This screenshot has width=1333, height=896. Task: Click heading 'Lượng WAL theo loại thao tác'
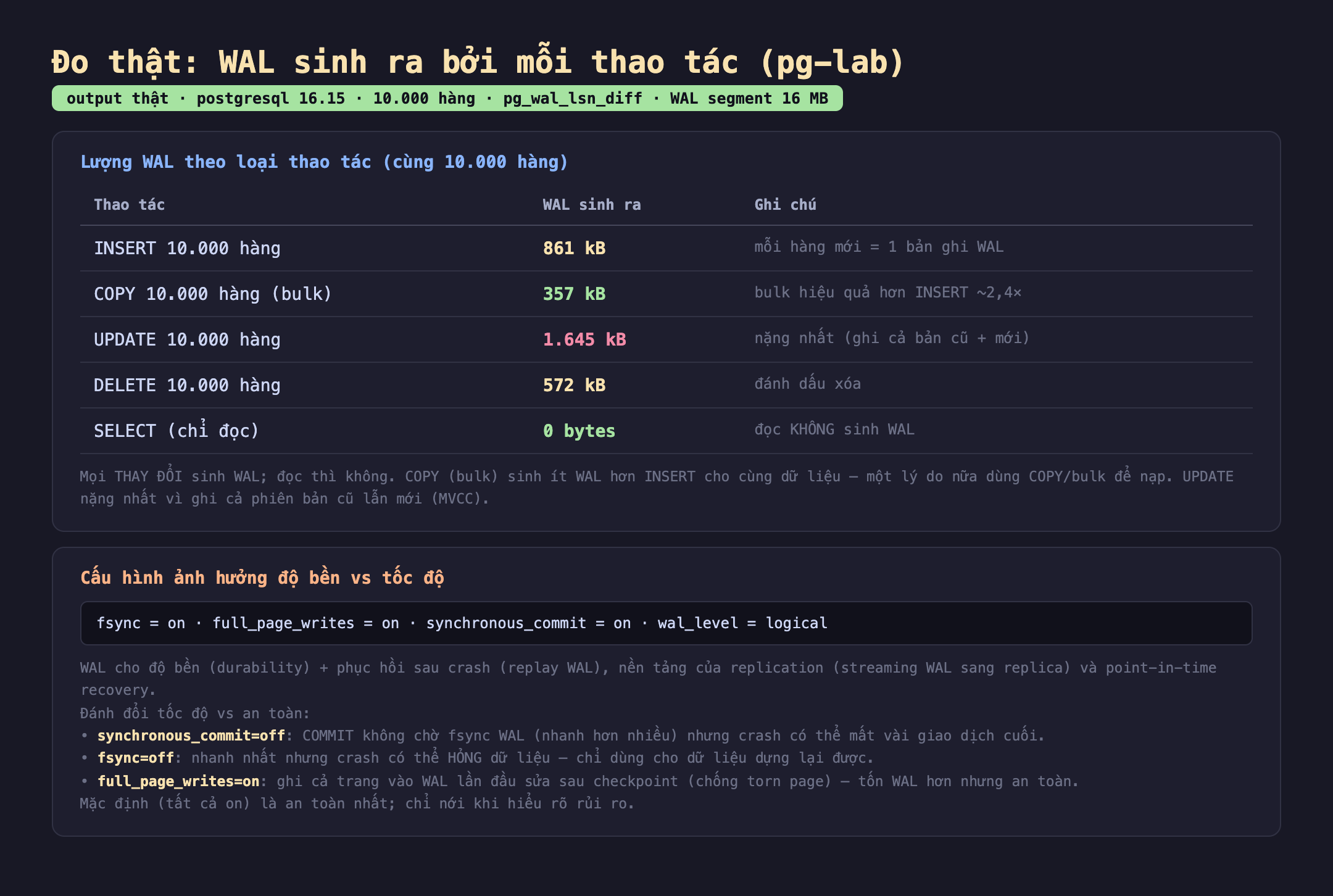tap(324, 162)
